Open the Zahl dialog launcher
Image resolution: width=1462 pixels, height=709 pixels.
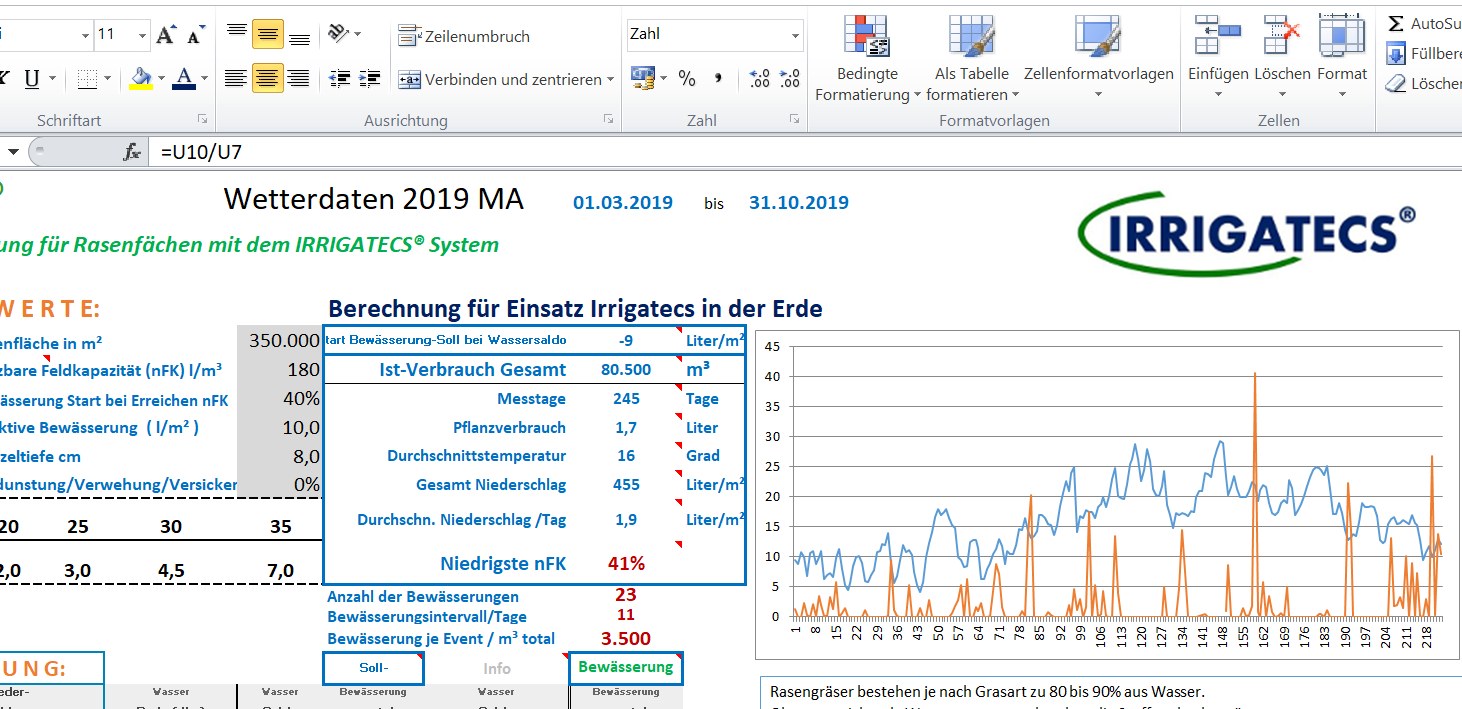pos(795,120)
